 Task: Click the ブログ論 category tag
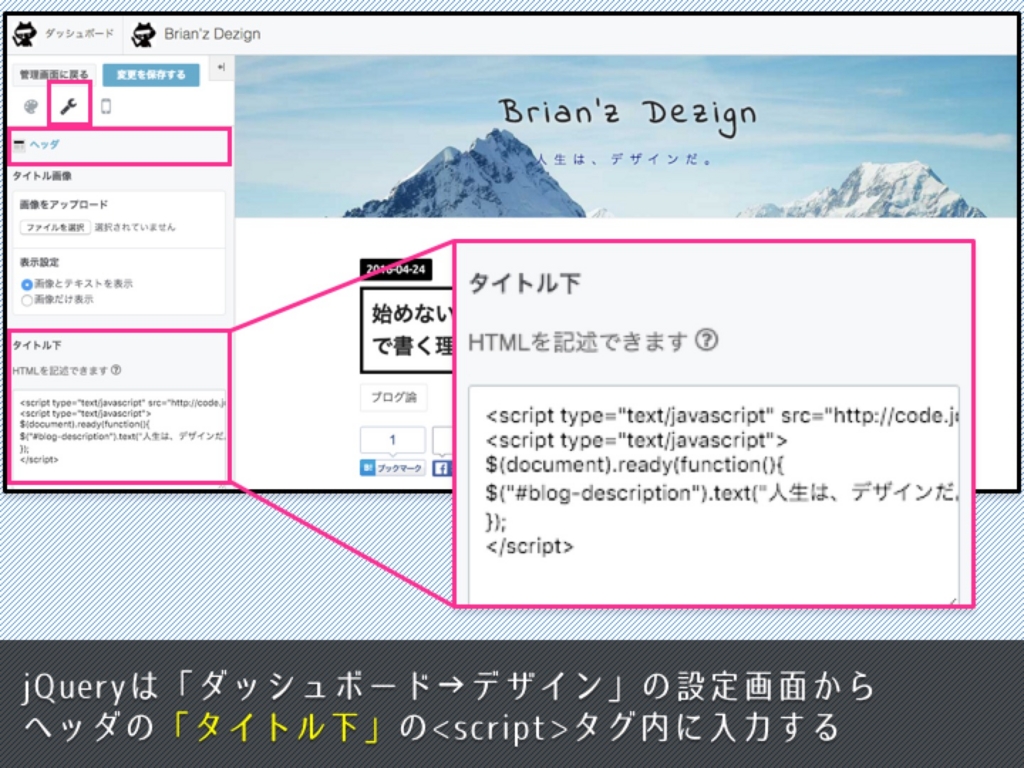tap(394, 397)
